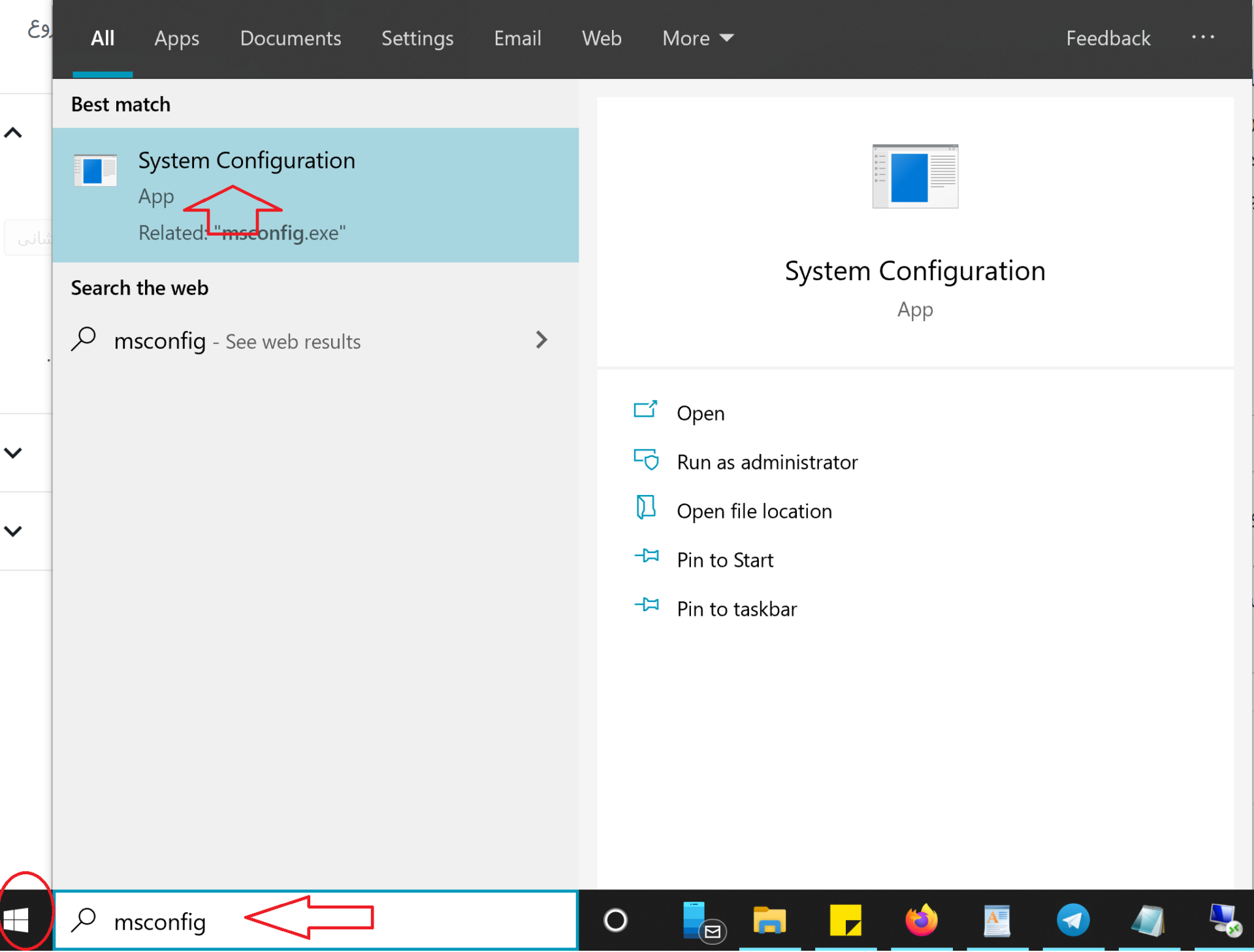Image resolution: width=1254 pixels, height=952 pixels.
Task: Switch to the Email search tab
Action: click(517, 39)
